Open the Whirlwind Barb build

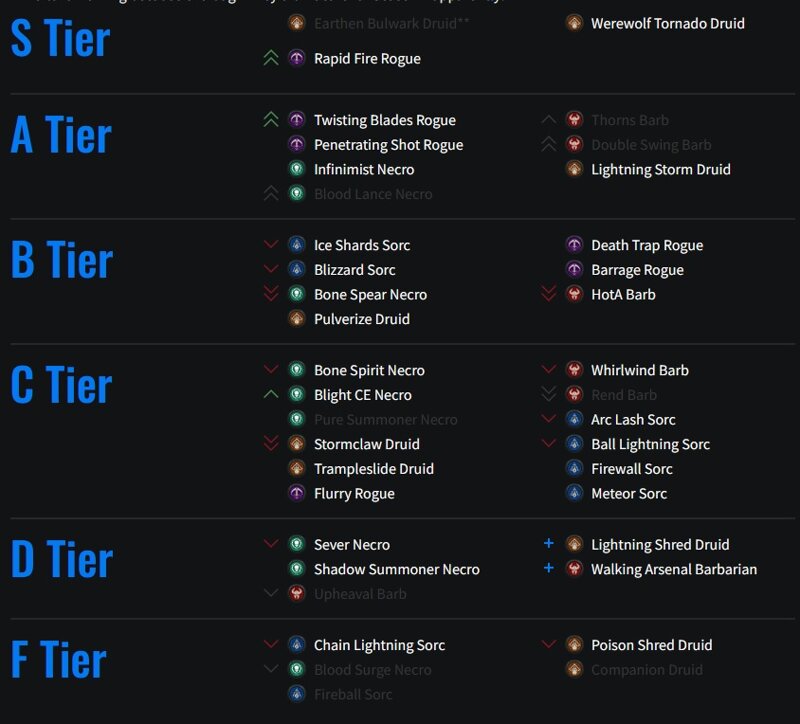(640, 370)
